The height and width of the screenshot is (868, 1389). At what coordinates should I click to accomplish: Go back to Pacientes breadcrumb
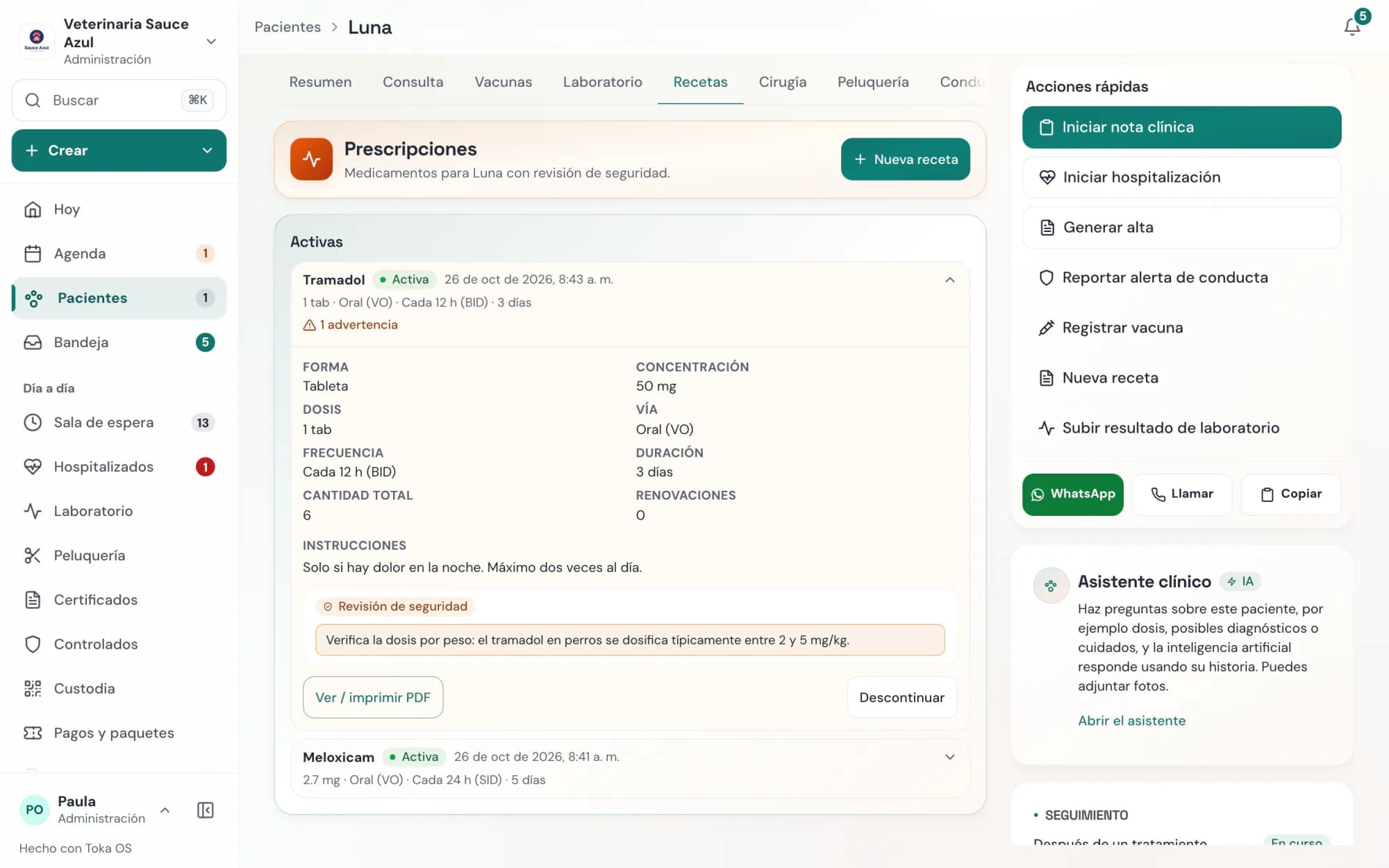click(x=288, y=27)
